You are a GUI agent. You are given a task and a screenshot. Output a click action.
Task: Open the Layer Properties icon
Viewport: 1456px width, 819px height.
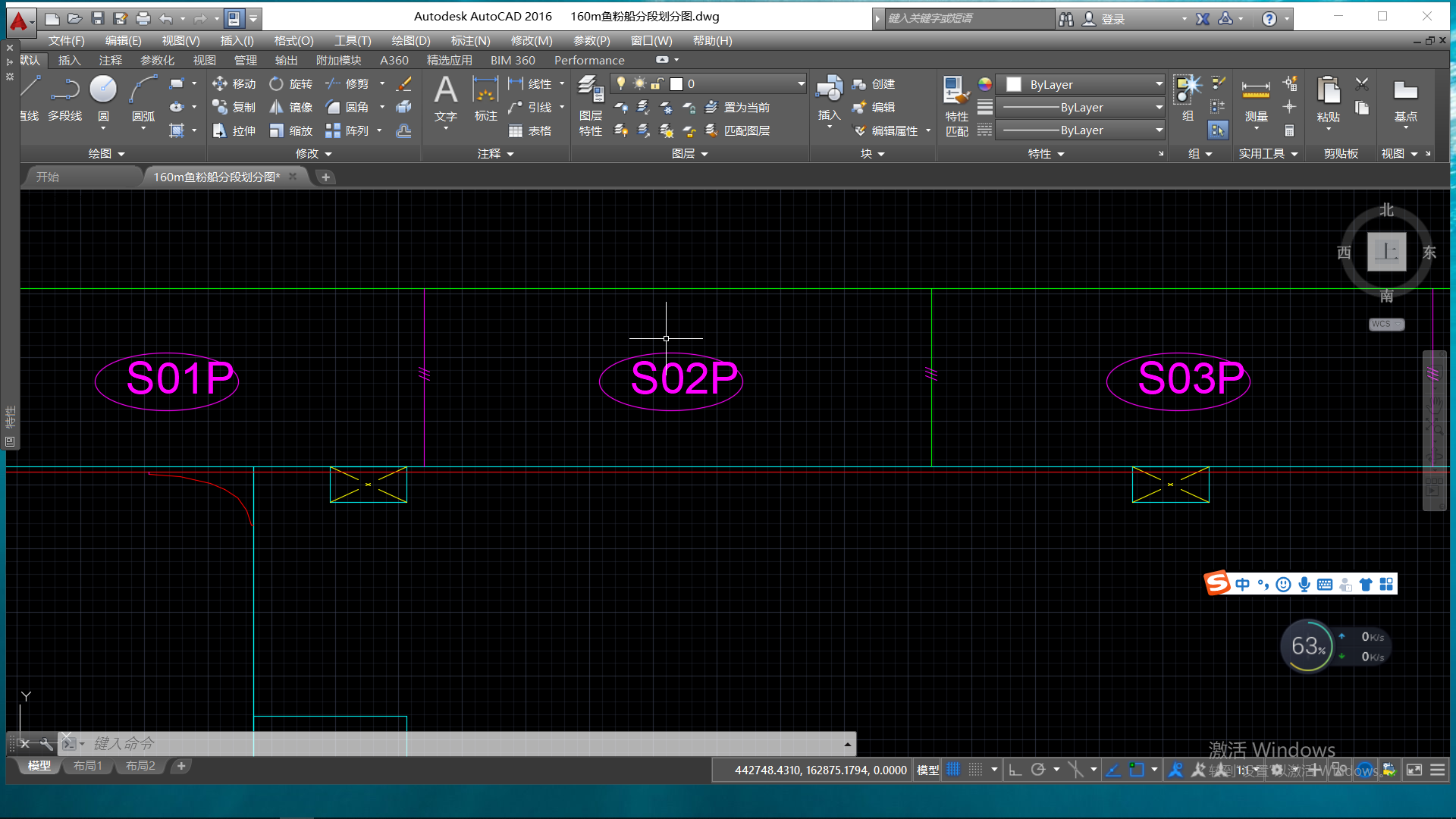point(590,90)
